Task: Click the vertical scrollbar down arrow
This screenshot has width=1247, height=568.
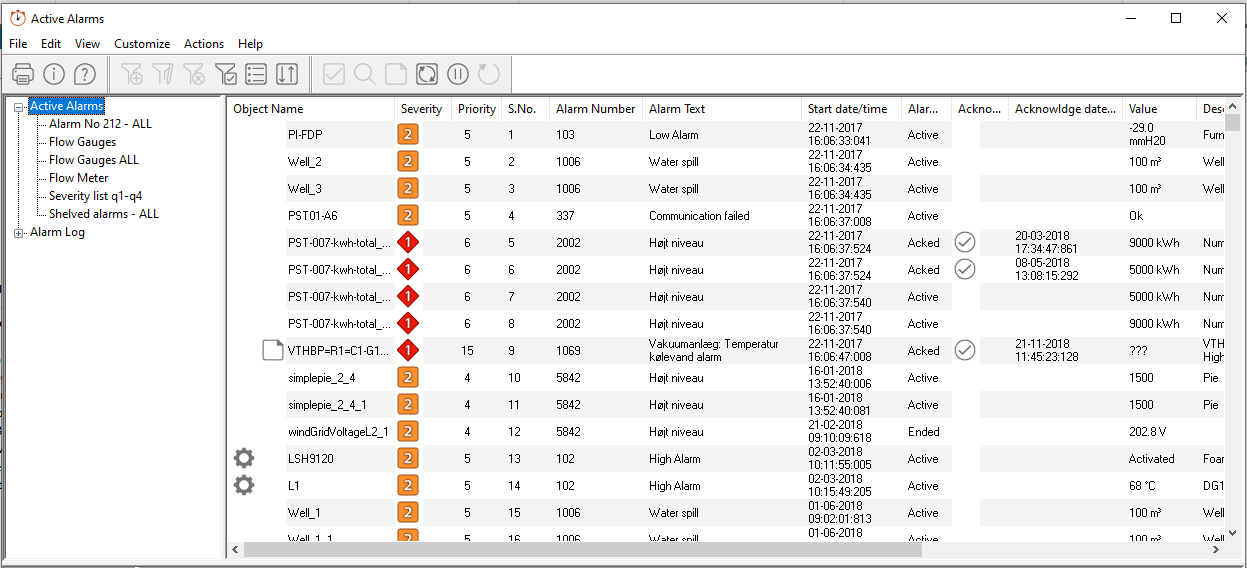Action: [1235, 533]
